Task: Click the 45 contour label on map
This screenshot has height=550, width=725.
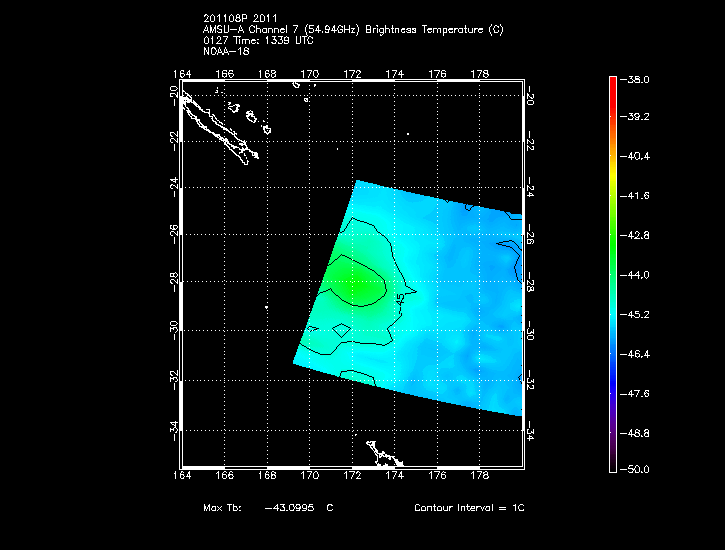Action: pos(400,298)
